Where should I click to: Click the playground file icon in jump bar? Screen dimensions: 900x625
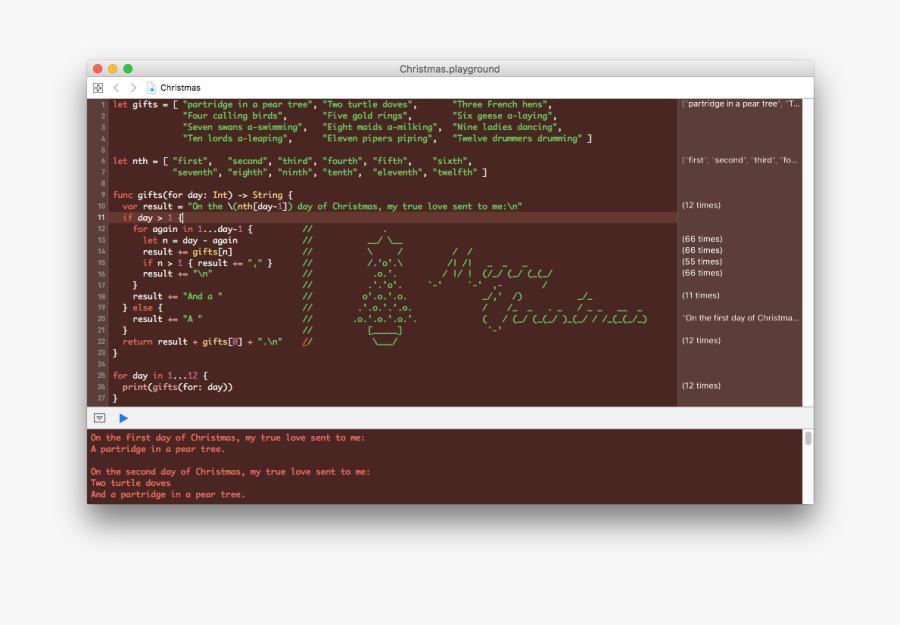[151, 88]
